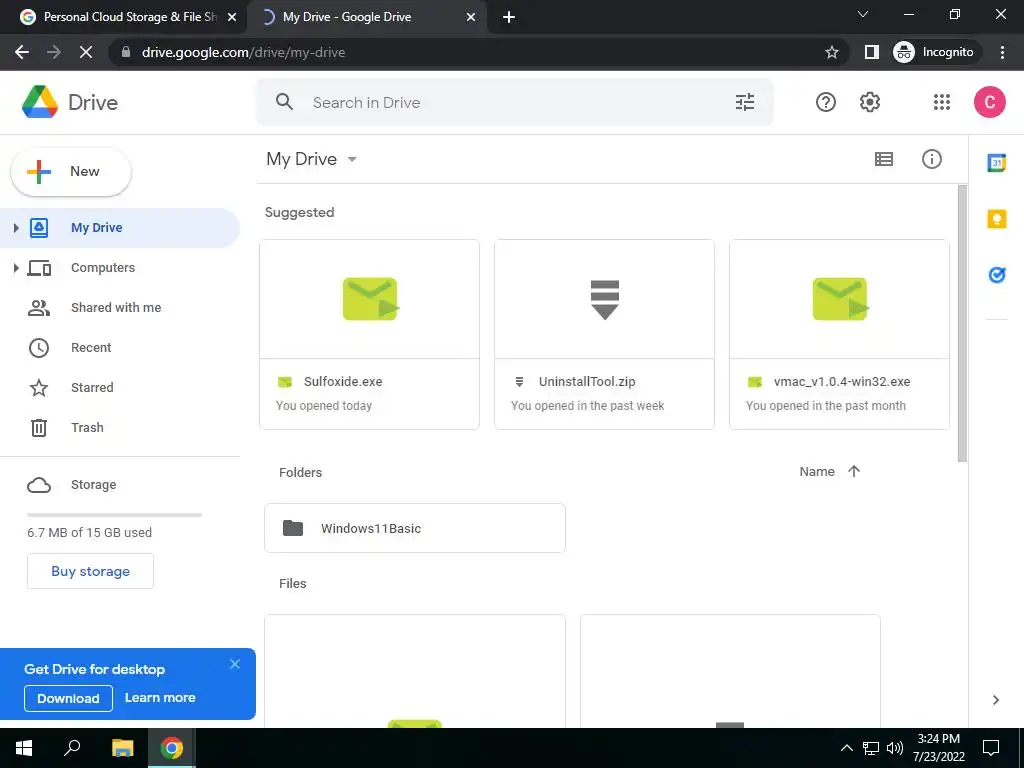The width and height of the screenshot is (1024, 768).
Task: Open Google Keep side panel
Action: 997,219
